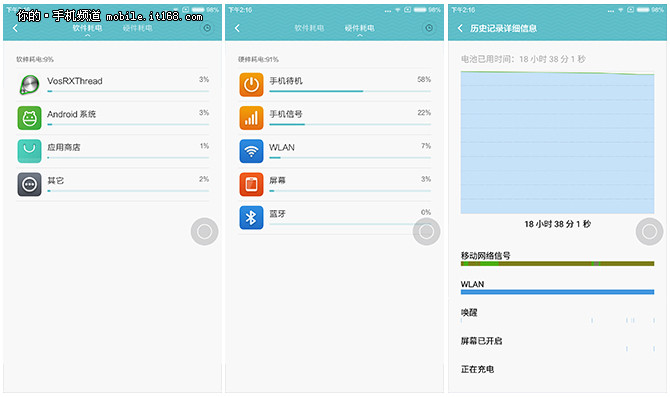
Task: Open 手机信号 usage row
Action: 335,118
